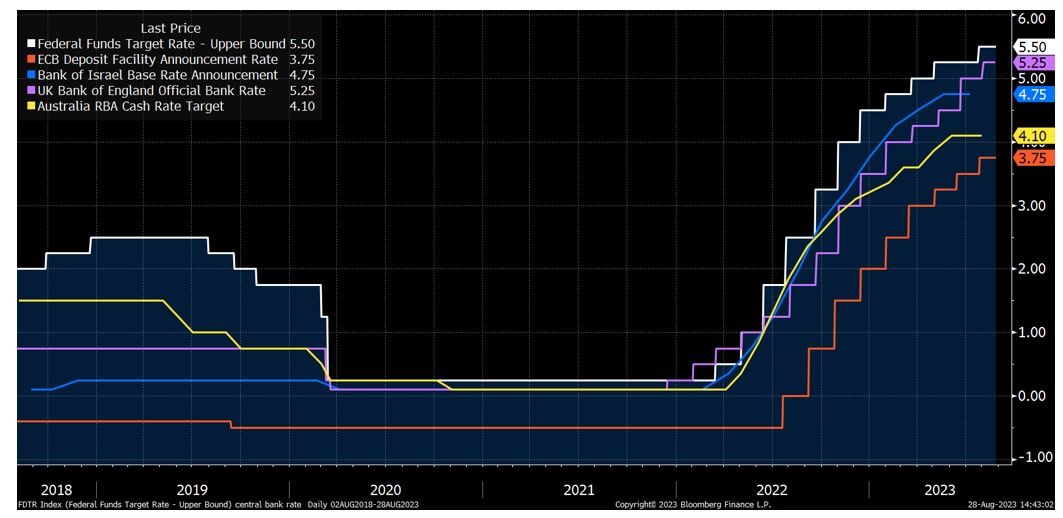This screenshot has width=1063, height=518.
Task: Click the 2020 year label on time axis
Action: tap(386, 490)
